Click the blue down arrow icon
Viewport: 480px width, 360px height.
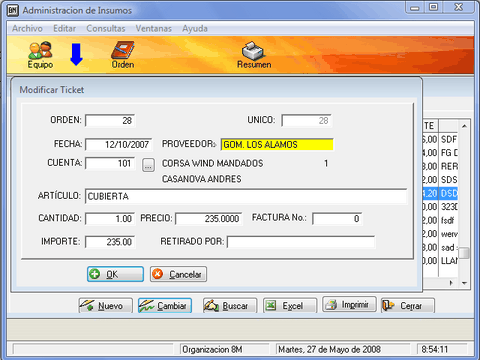76,54
